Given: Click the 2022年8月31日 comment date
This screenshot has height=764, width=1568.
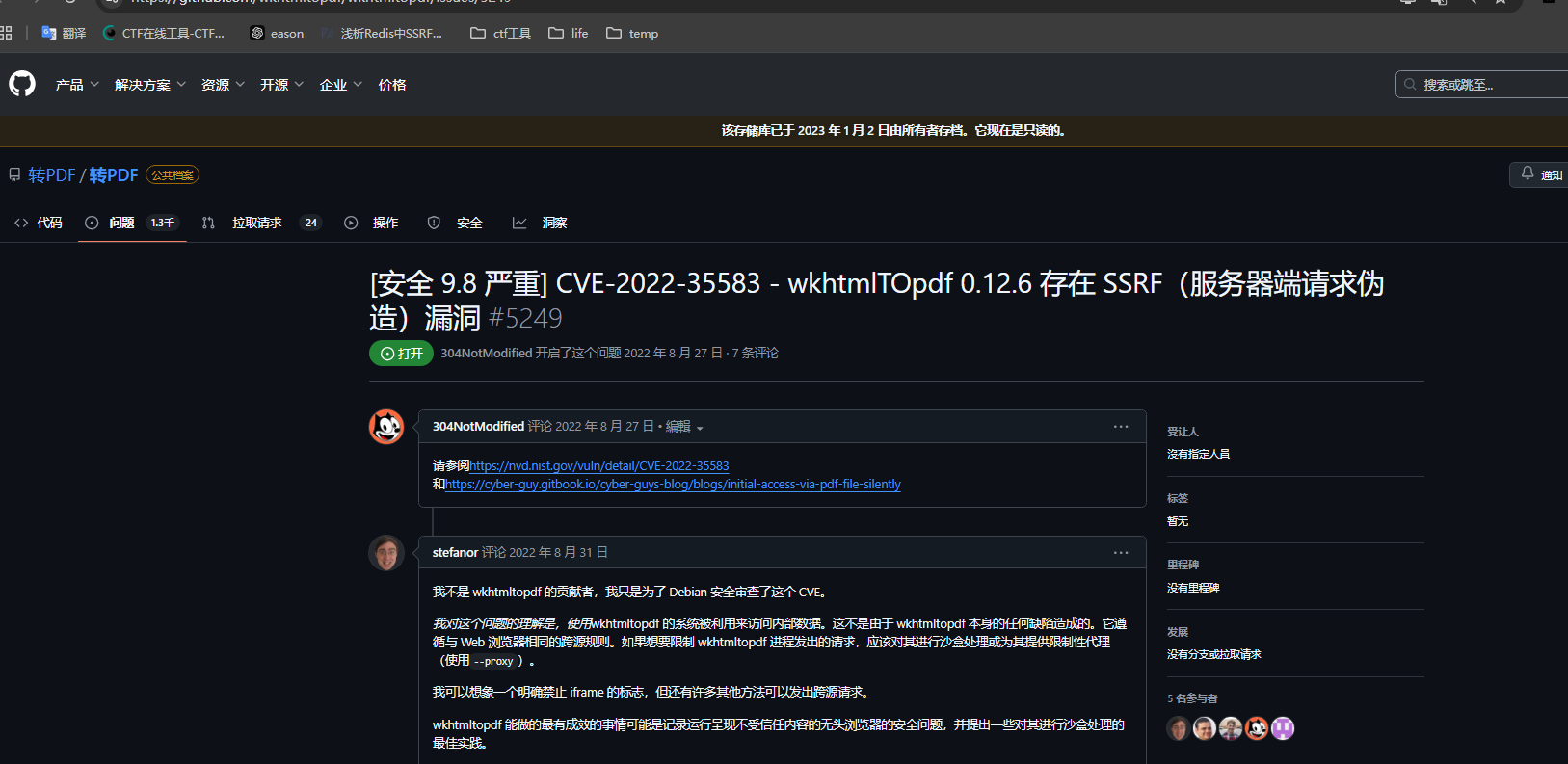Looking at the screenshot, I should 558,552.
